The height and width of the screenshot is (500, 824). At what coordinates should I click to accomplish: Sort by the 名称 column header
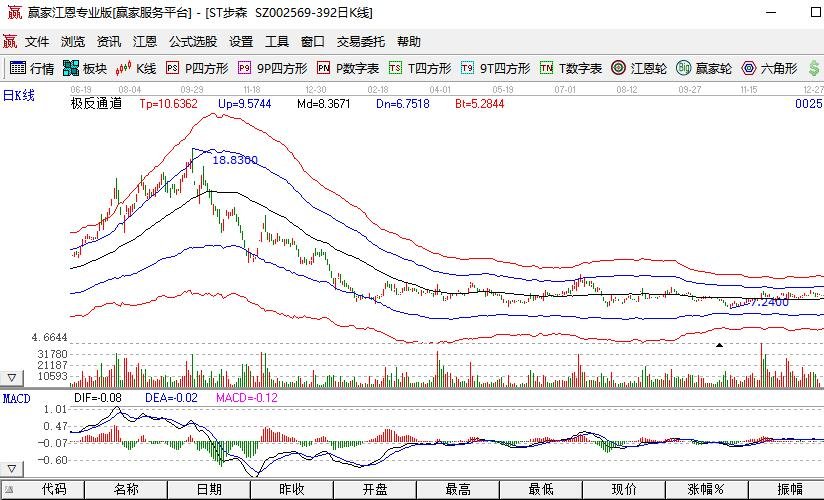tap(126, 489)
